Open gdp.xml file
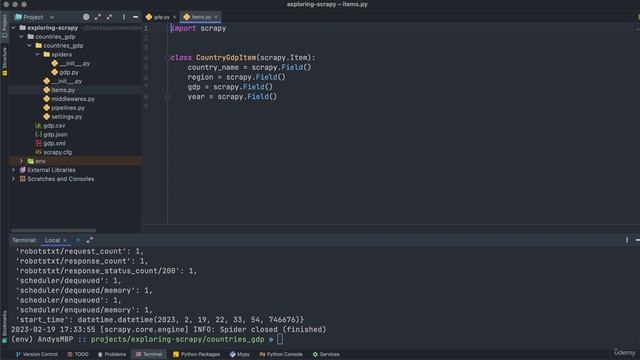 click(54, 143)
